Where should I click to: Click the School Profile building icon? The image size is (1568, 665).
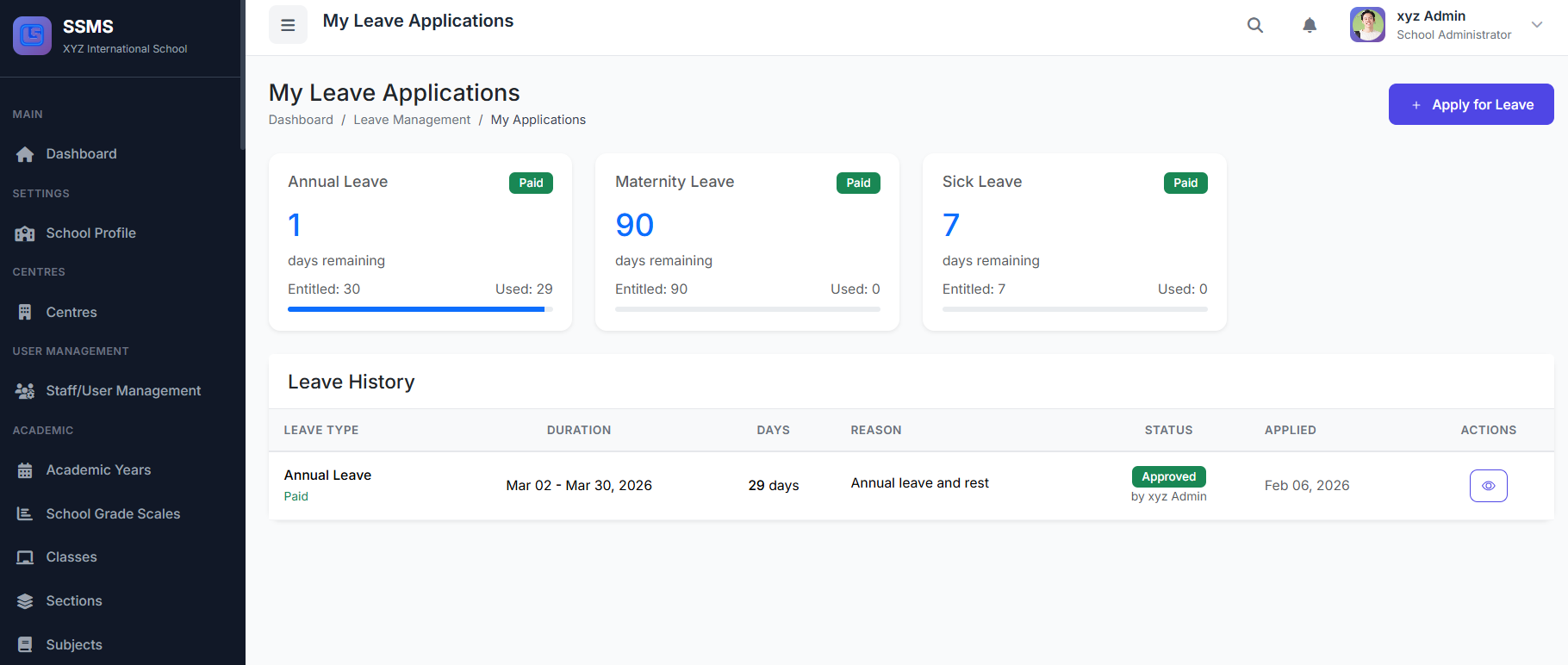click(25, 233)
